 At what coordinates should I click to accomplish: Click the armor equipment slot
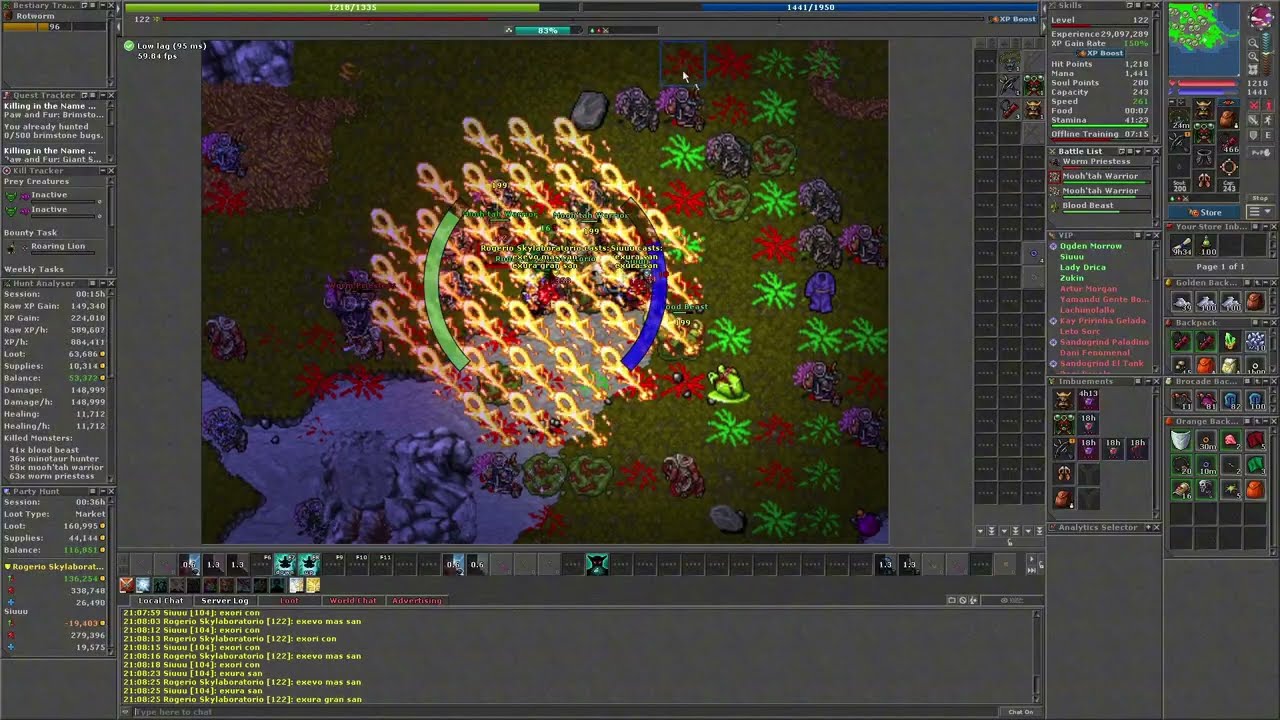[1204, 133]
